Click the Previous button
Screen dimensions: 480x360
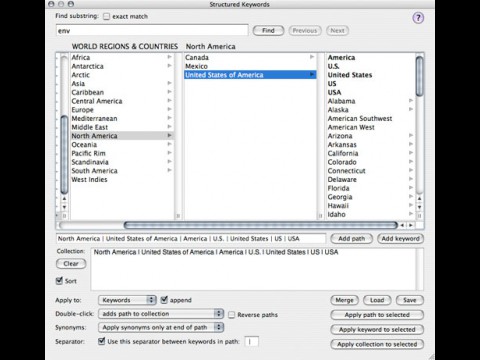coord(305,31)
